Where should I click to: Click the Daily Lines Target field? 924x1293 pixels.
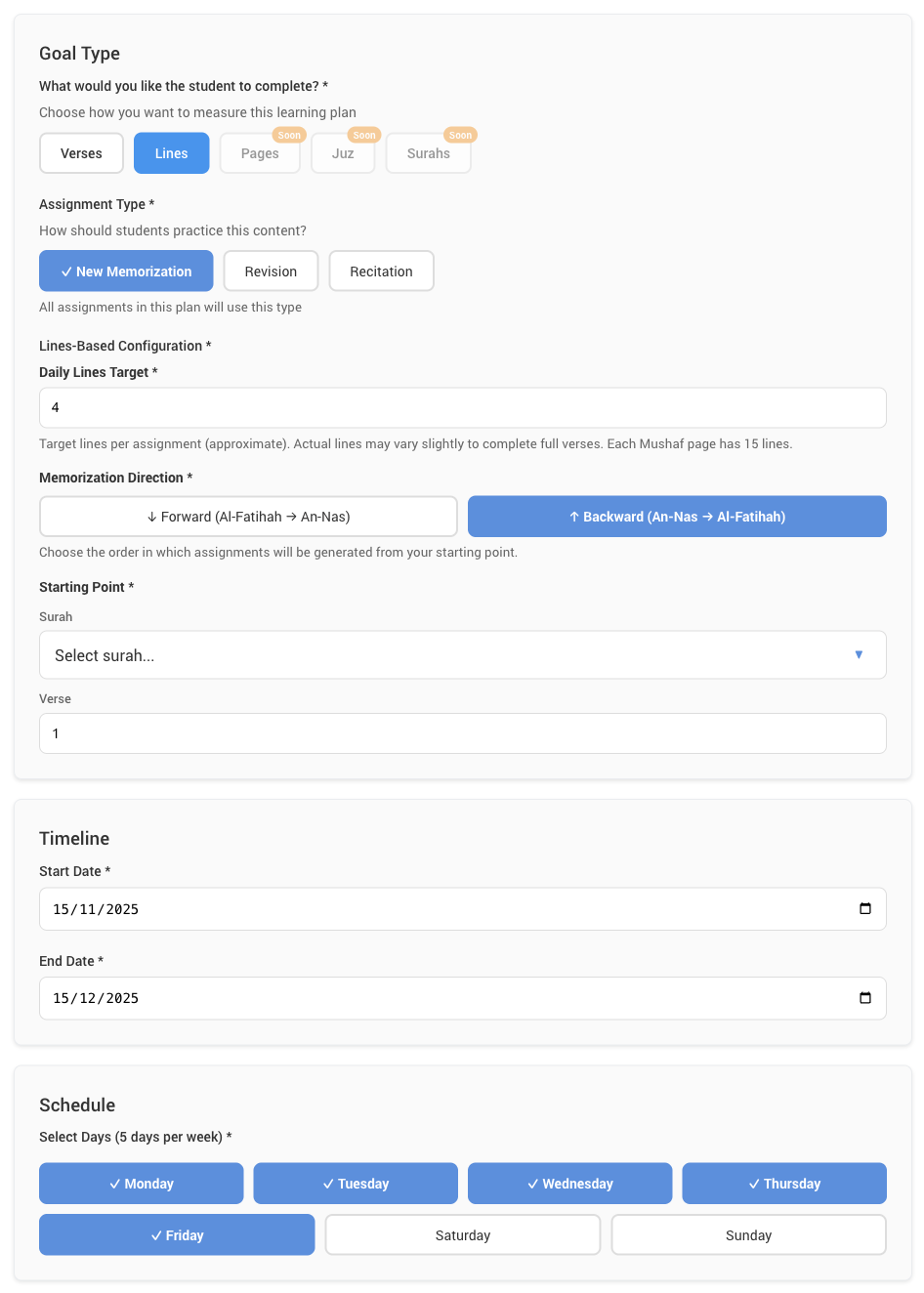462,408
